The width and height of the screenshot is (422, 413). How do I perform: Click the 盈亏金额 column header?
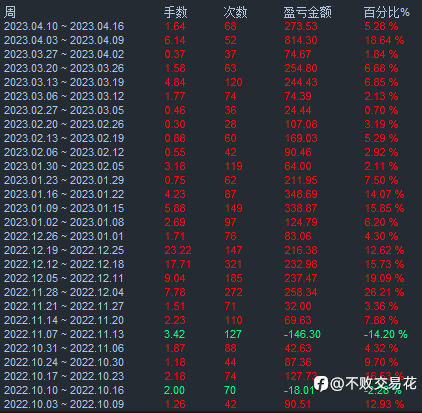pos(307,13)
